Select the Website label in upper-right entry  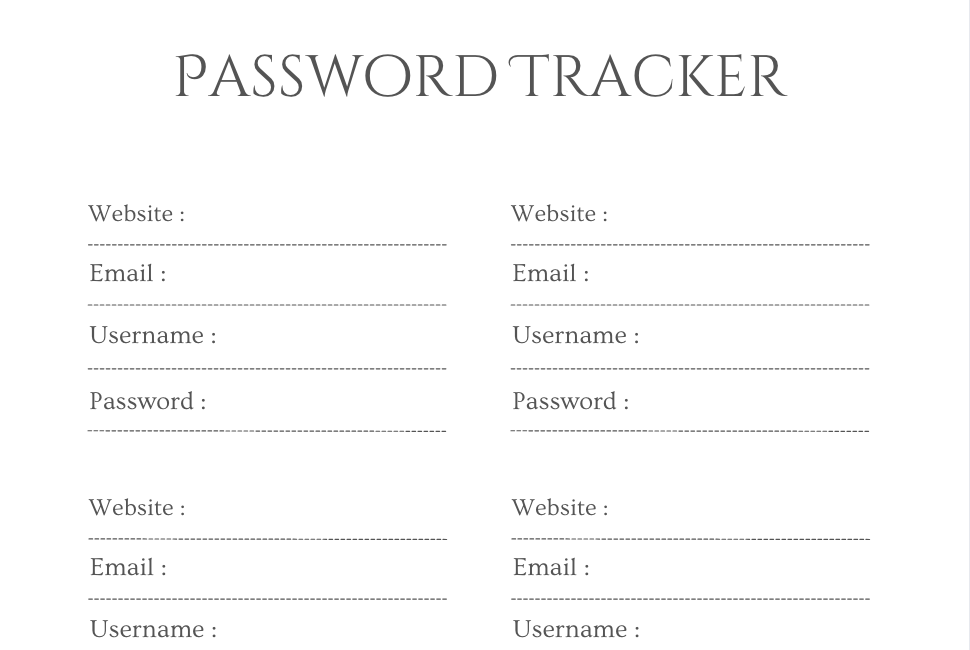pyautogui.click(x=560, y=213)
